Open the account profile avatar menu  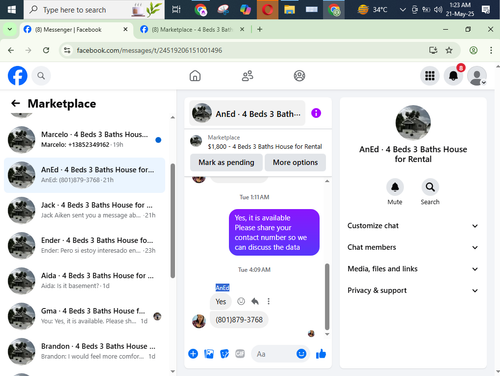477,76
